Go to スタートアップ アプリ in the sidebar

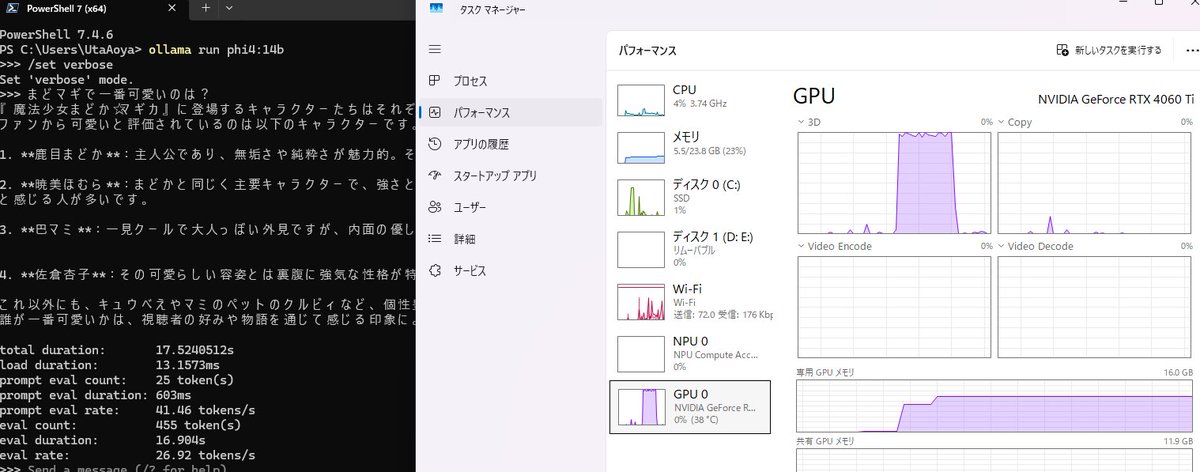(494, 176)
